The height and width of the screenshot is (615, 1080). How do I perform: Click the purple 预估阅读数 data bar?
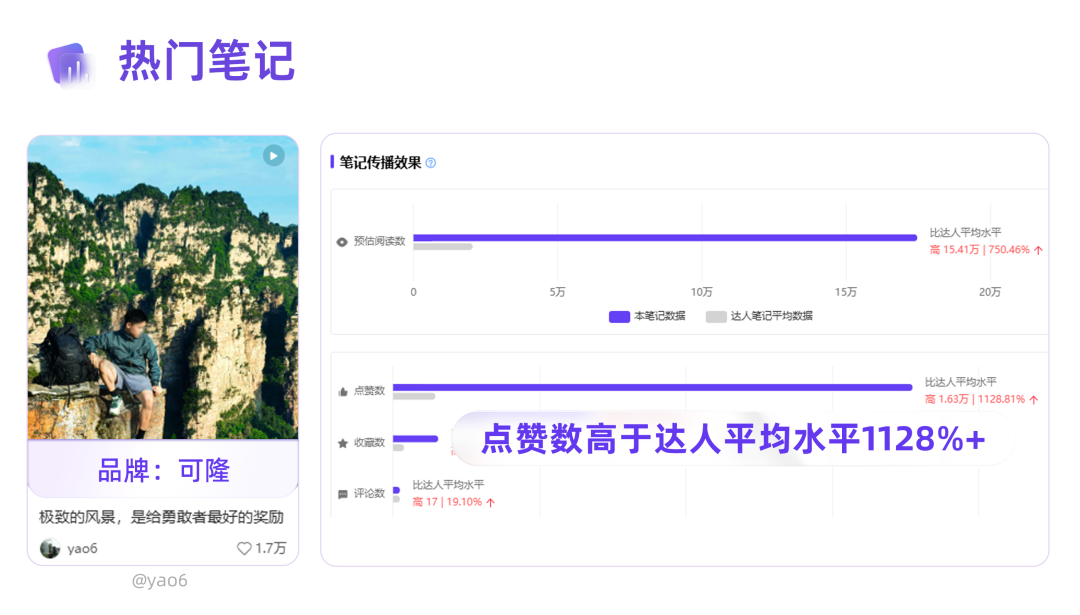coord(664,237)
